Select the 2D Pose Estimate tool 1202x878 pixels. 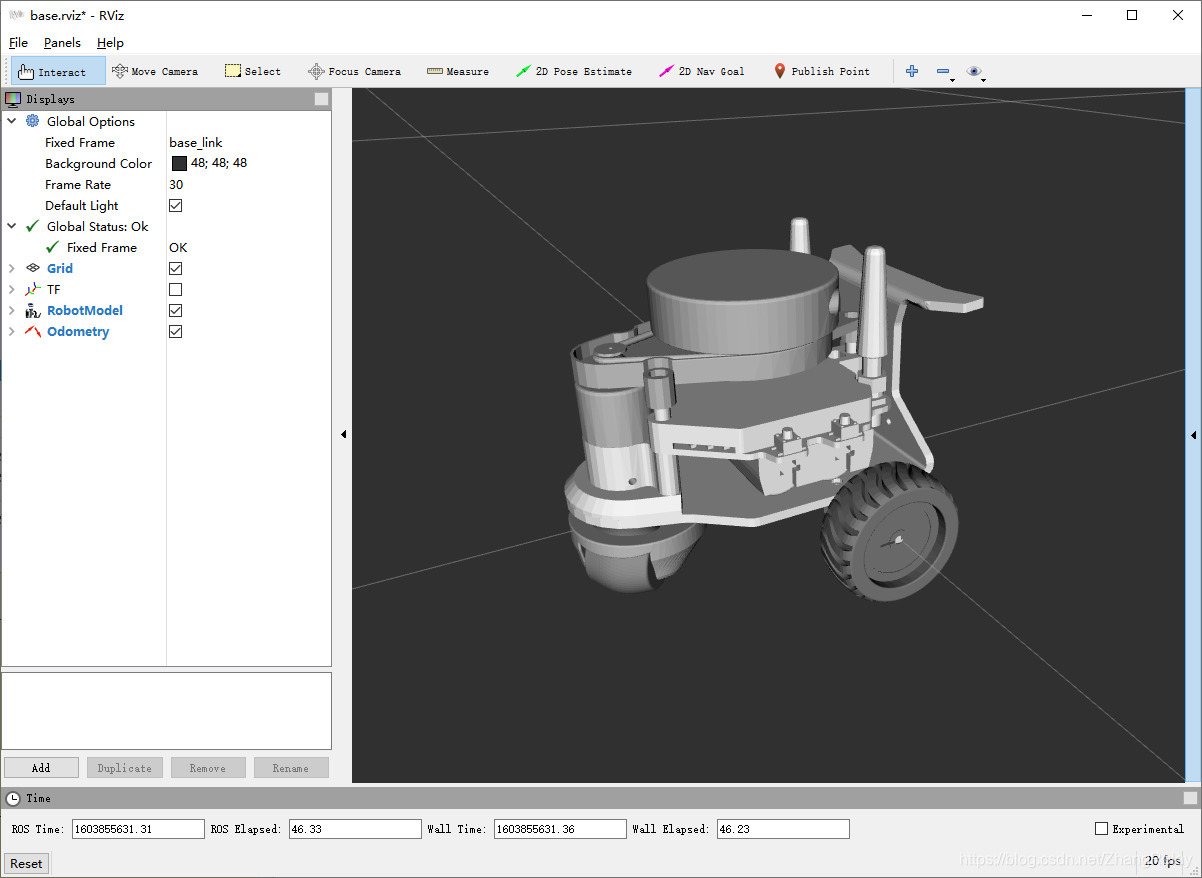574,72
